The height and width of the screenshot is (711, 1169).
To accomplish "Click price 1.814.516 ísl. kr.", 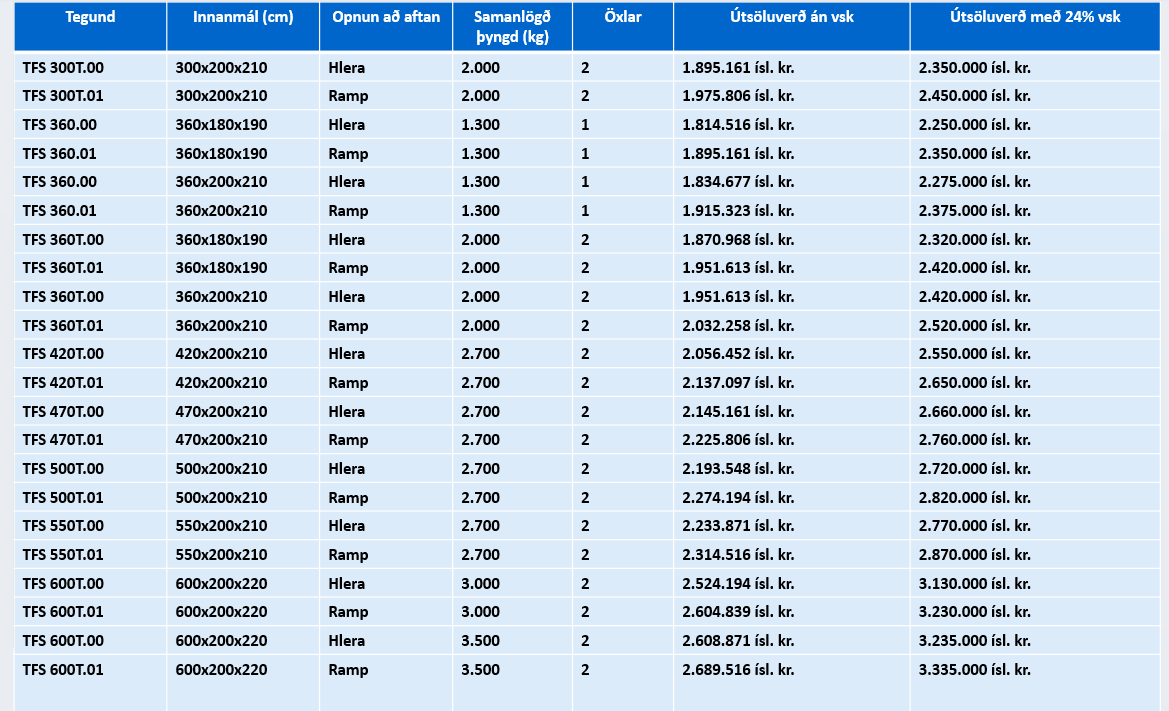I will click(x=738, y=125).
